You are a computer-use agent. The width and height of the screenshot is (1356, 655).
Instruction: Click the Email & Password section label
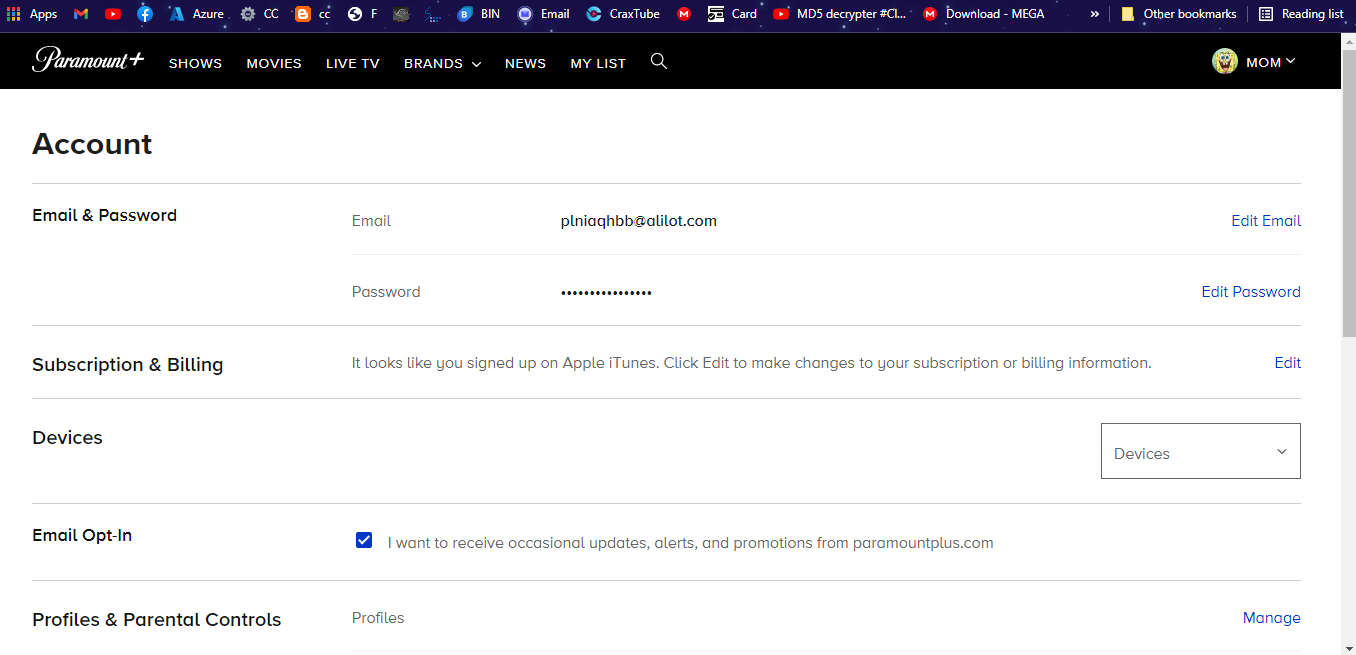pyautogui.click(x=104, y=215)
